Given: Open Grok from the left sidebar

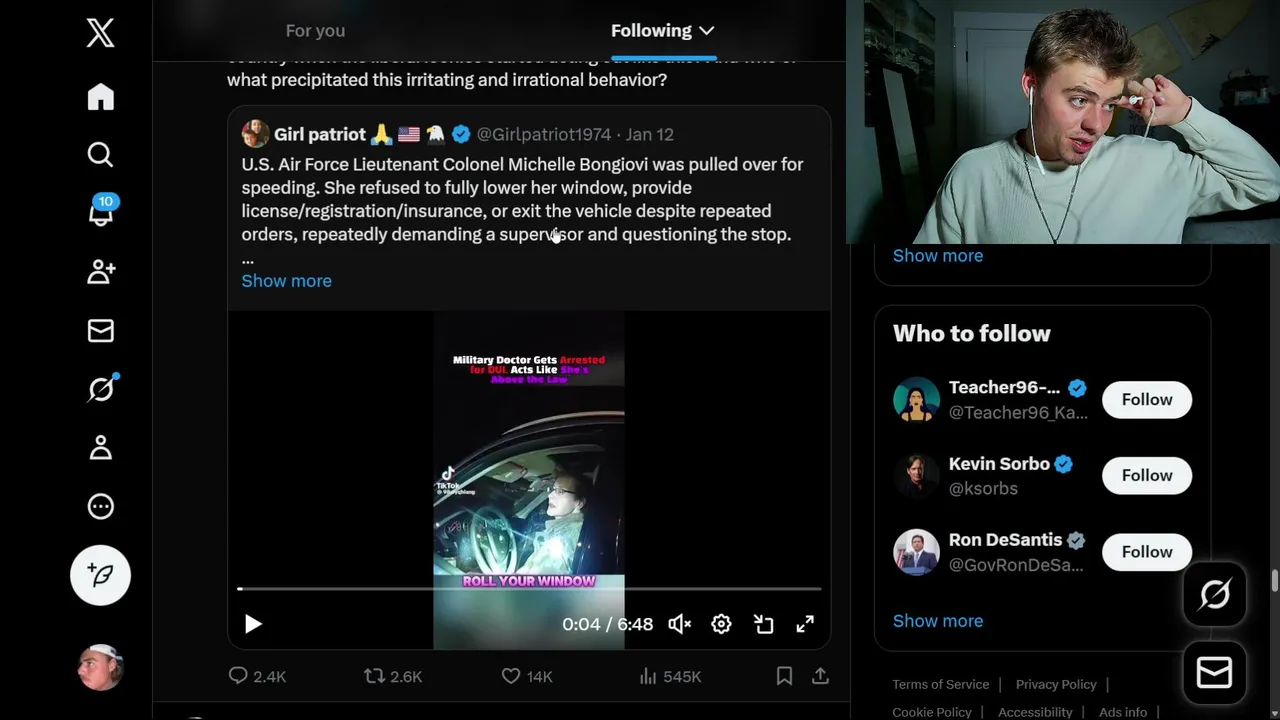Looking at the screenshot, I should pos(100,389).
